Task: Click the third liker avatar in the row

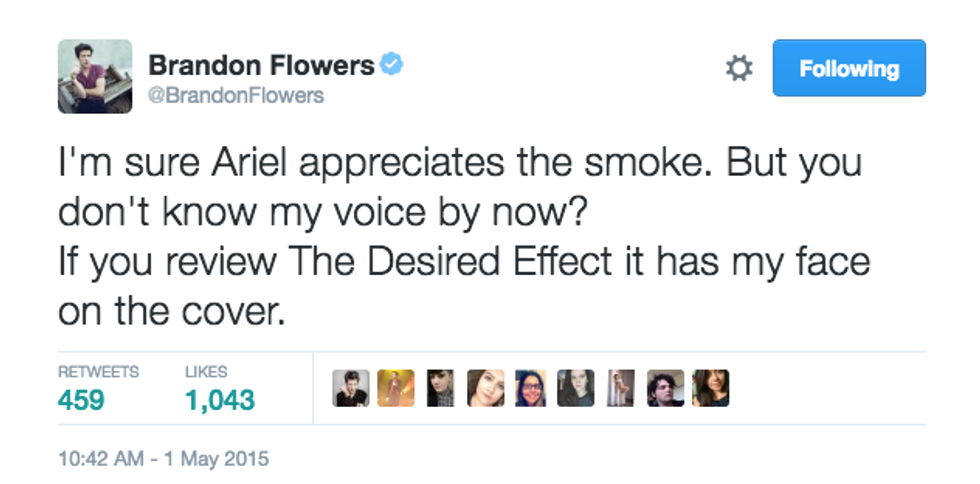Action: coord(440,388)
